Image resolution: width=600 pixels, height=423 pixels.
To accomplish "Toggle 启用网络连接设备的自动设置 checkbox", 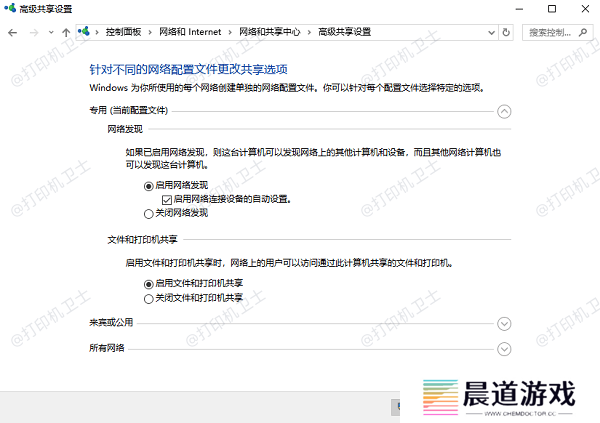I will (167, 200).
